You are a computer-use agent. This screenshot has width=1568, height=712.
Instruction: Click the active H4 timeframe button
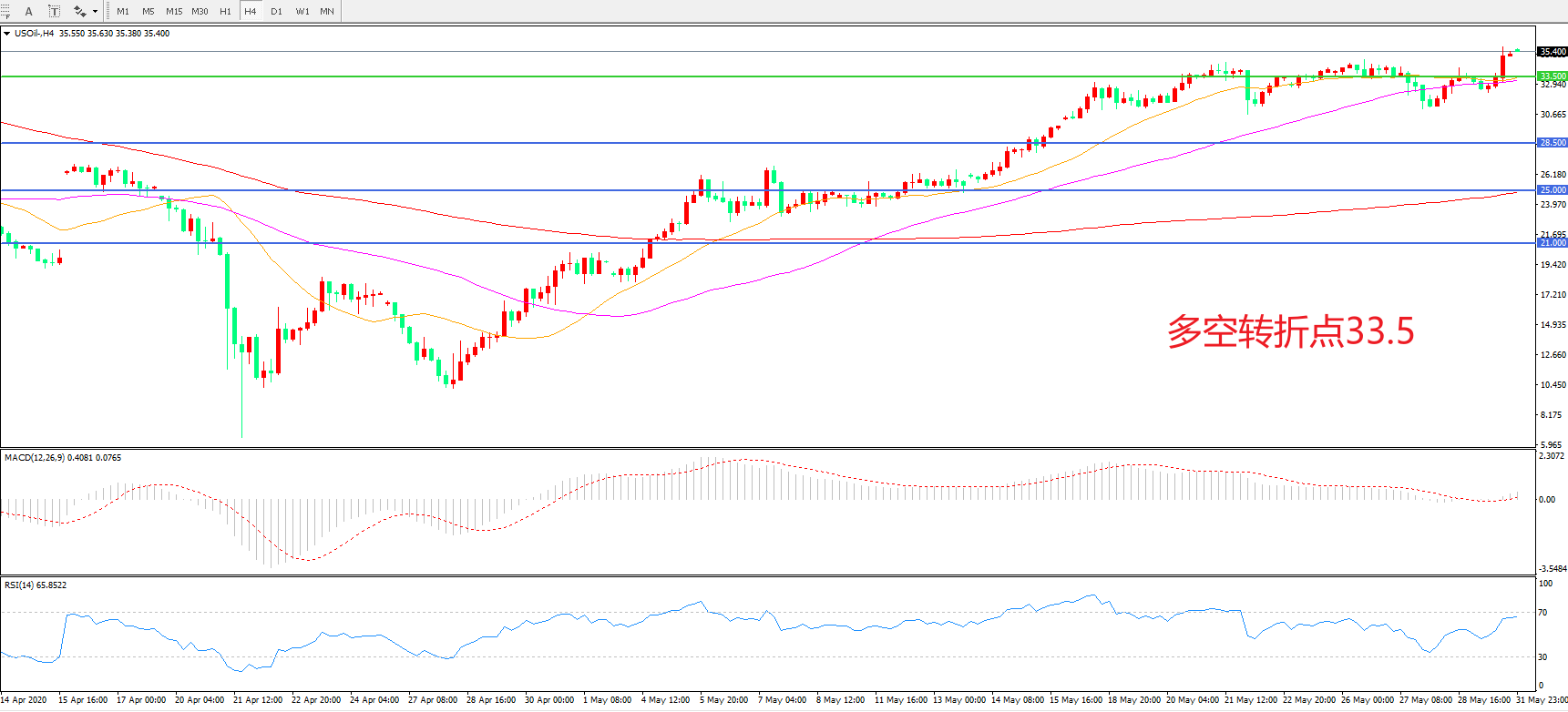tap(251, 11)
